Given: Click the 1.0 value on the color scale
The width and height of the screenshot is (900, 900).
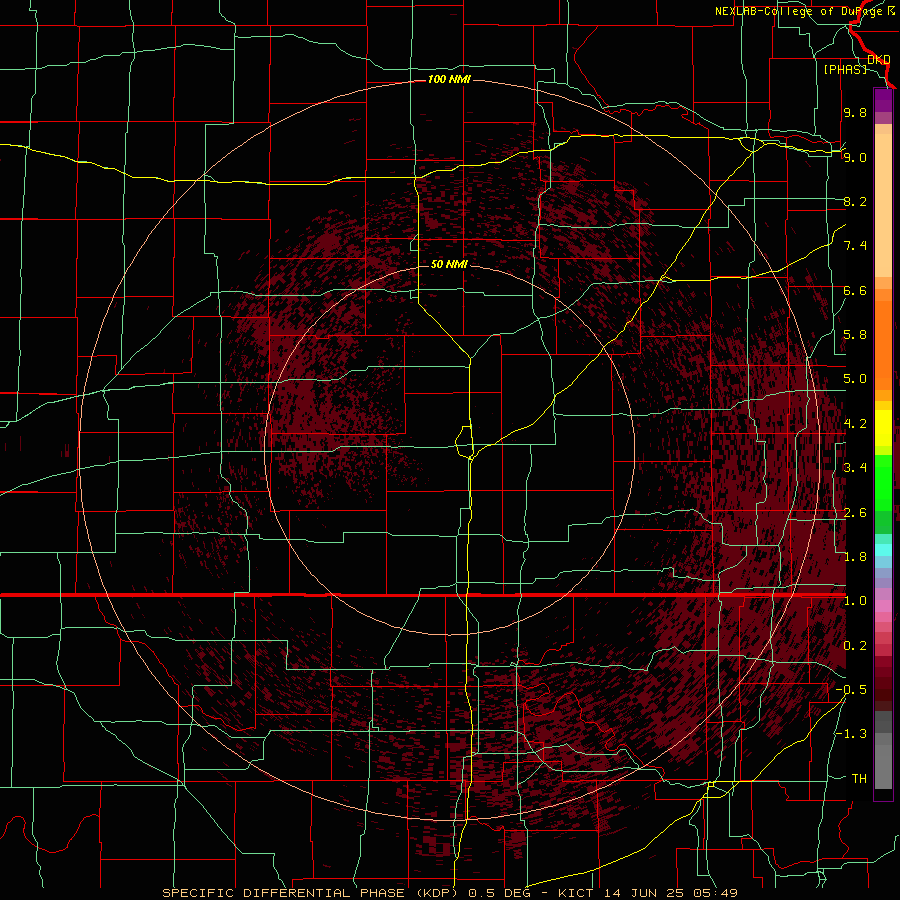Looking at the screenshot, I should pyautogui.click(x=855, y=601).
